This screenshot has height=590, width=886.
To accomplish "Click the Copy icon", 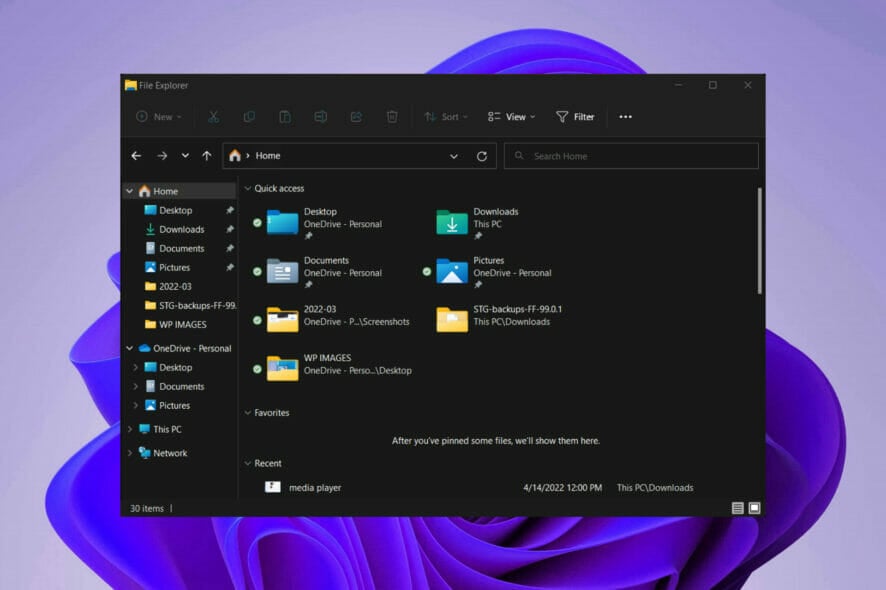I will [x=249, y=116].
